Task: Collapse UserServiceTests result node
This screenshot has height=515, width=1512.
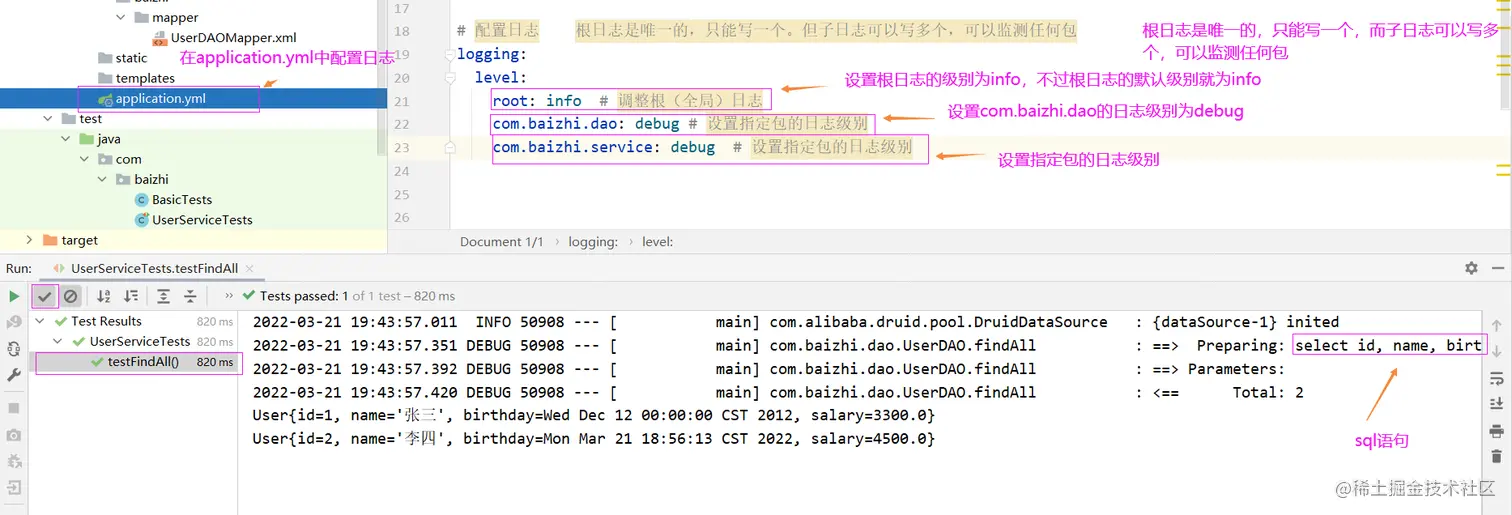Action: [58, 342]
